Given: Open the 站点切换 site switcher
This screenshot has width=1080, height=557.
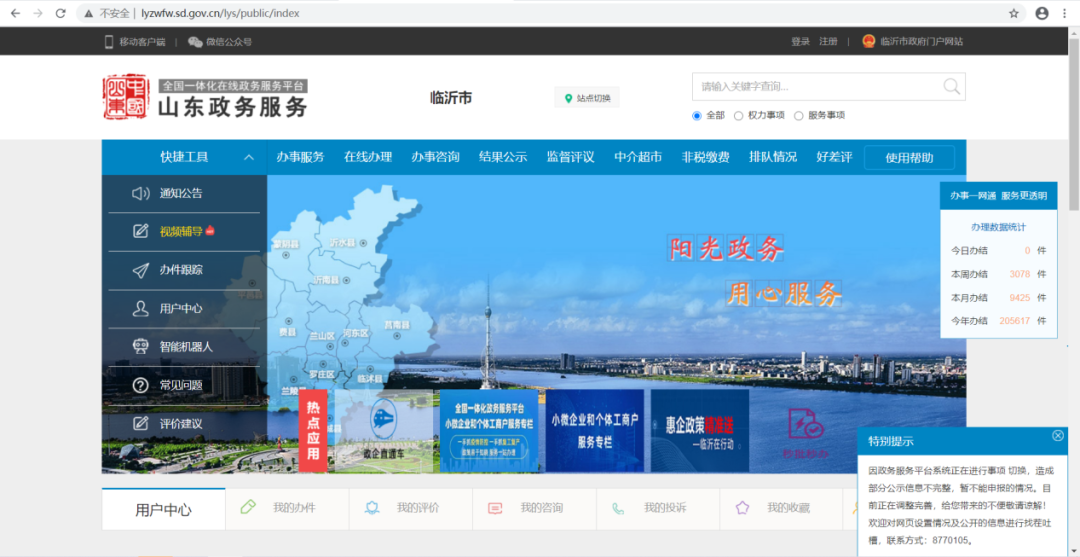Looking at the screenshot, I should click(587, 98).
